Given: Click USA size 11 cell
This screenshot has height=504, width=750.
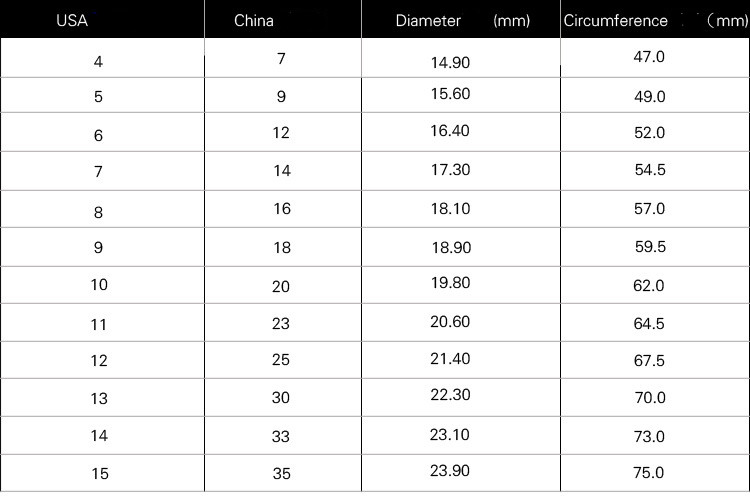Looking at the screenshot, I should pyautogui.click(x=98, y=324).
